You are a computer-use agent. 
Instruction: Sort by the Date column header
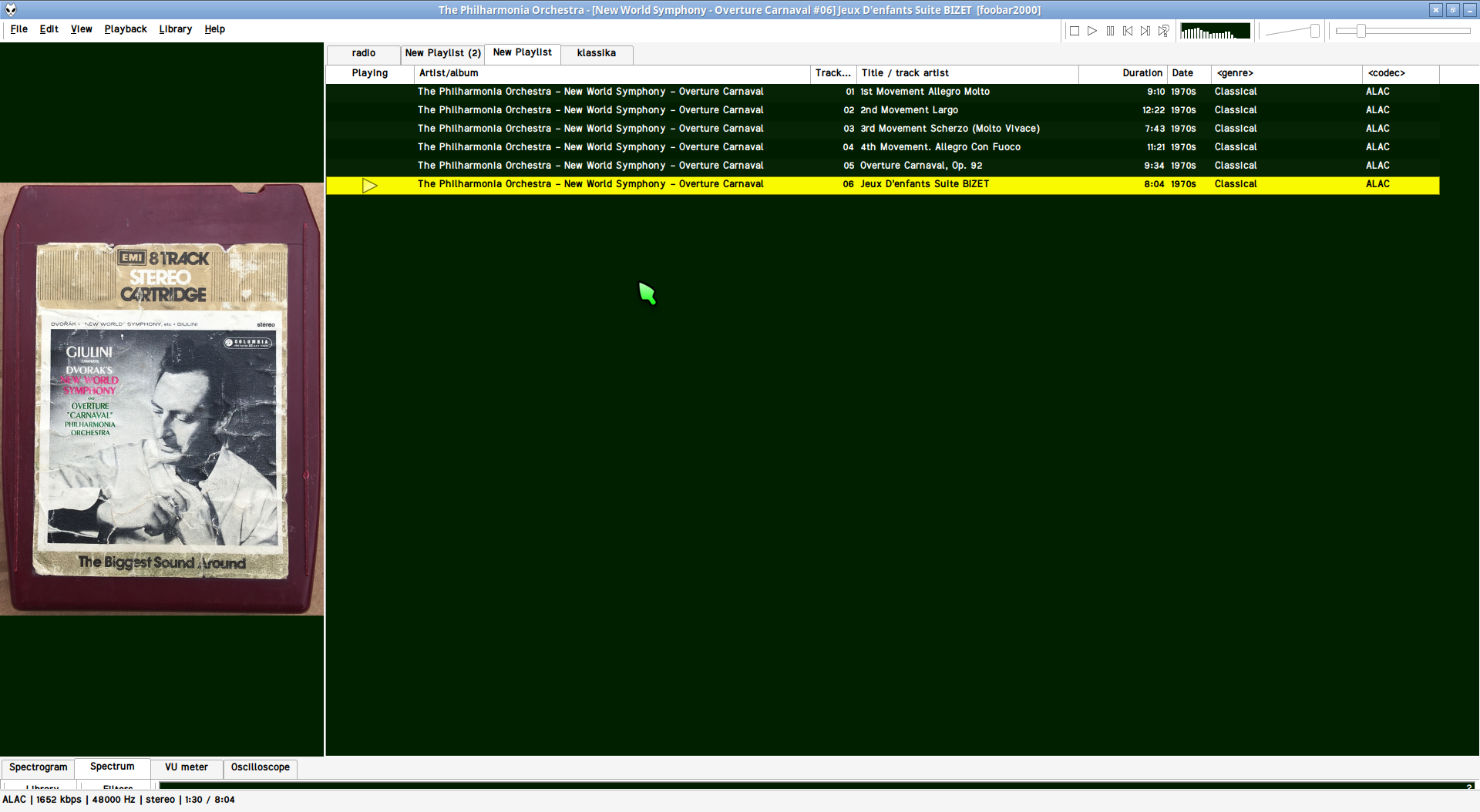pos(1189,74)
